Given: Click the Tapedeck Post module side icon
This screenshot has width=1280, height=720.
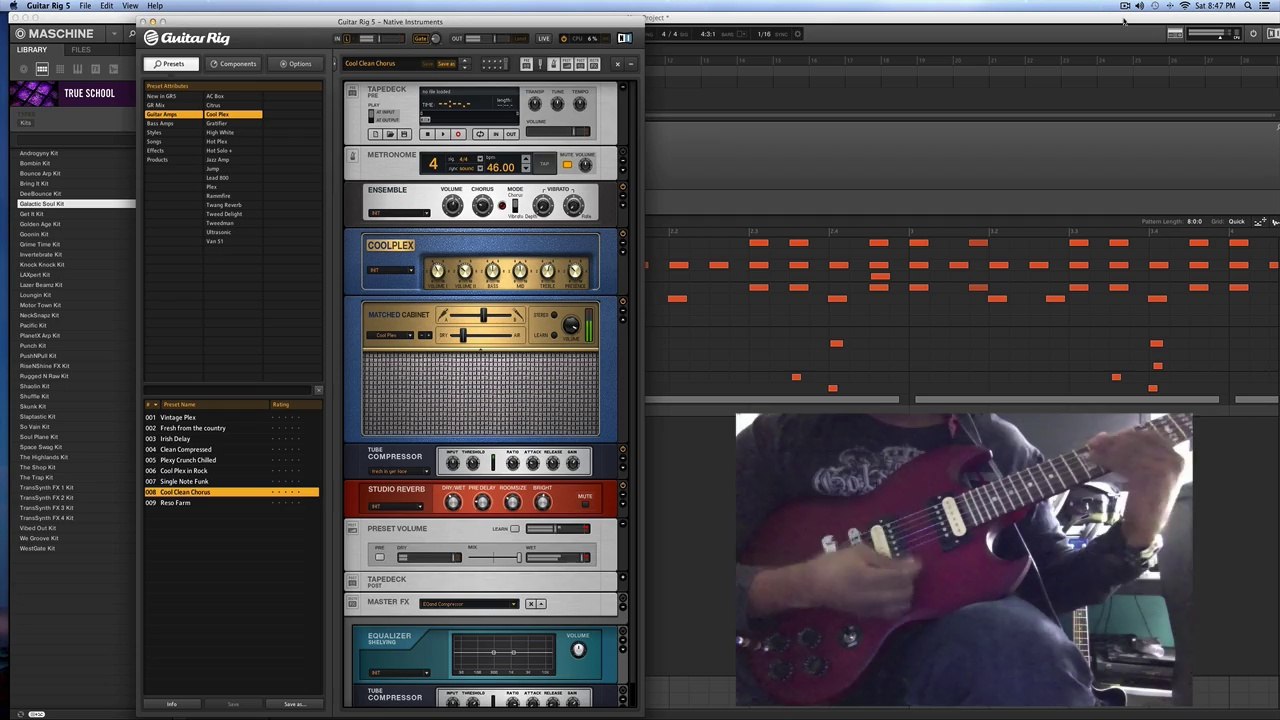Looking at the screenshot, I should [353, 581].
